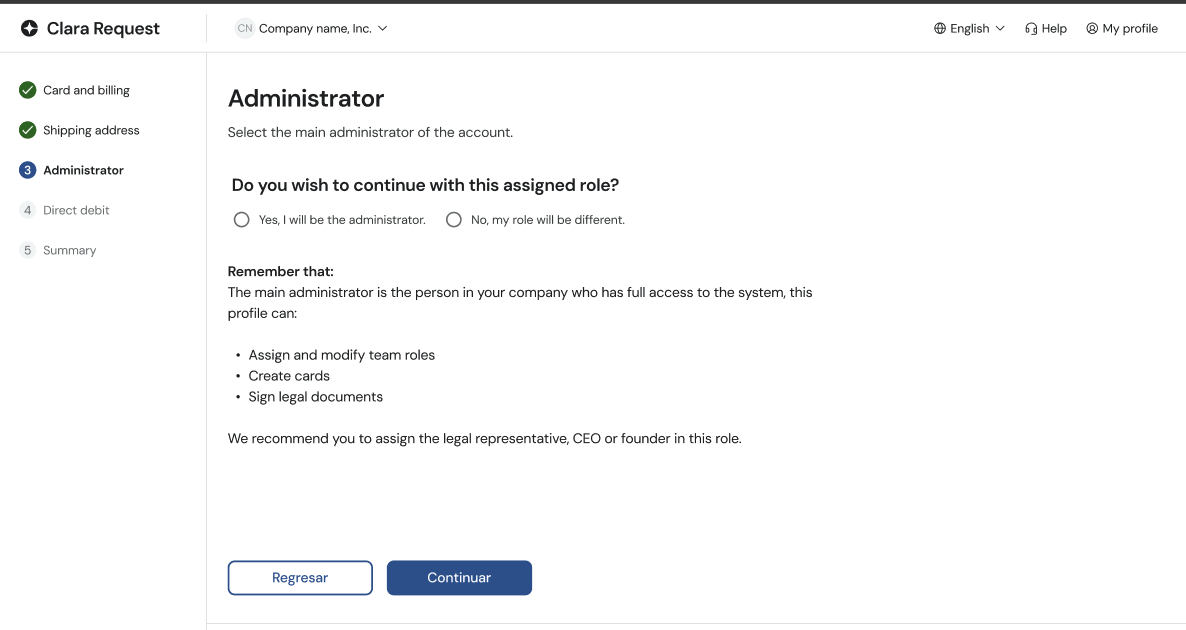Expand the Company name, Inc. dropdown chevron
The height and width of the screenshot is (630, 1186).
tap(383, 29)
